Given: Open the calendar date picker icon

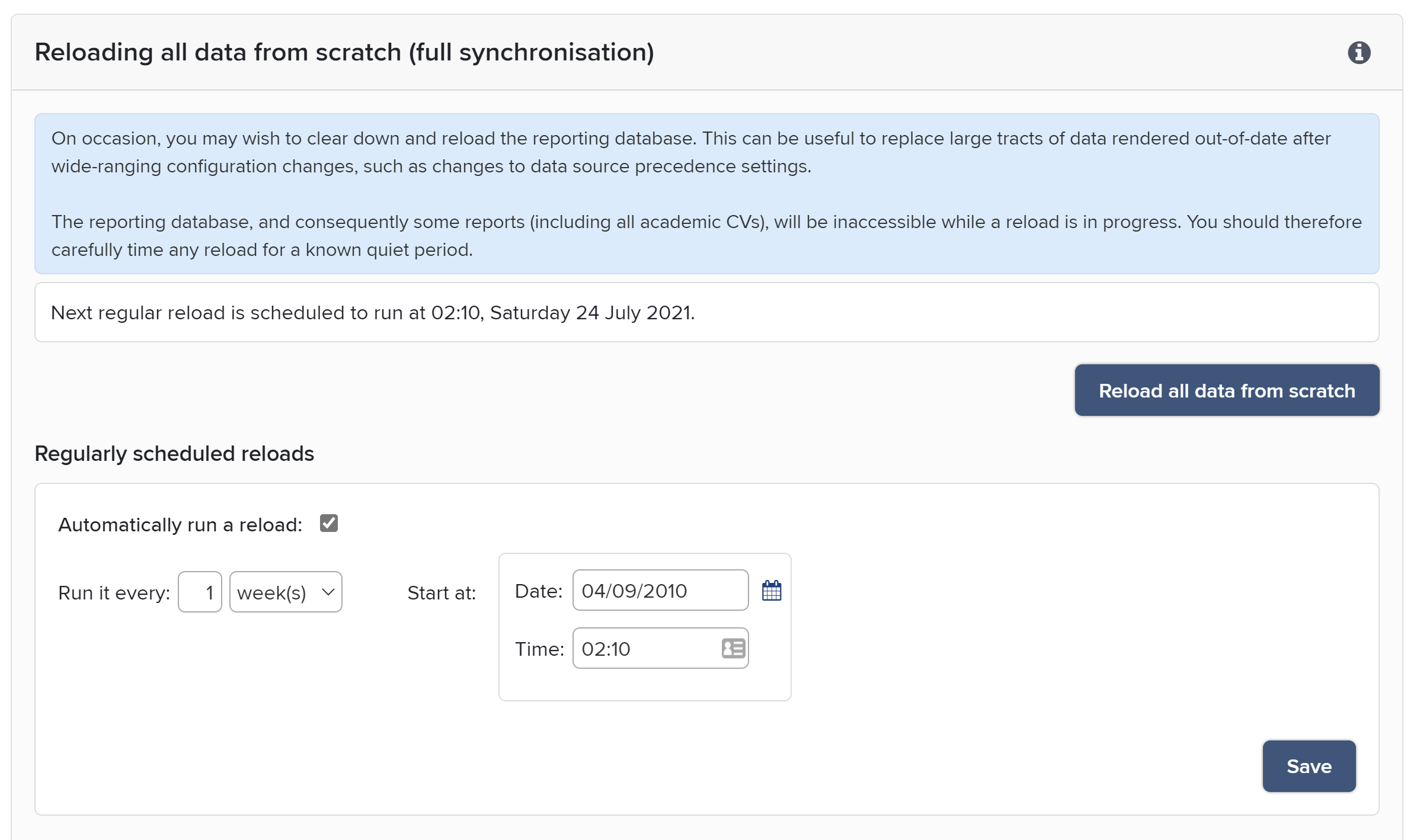Looking at the screenshot, I should tap(771, 591).
